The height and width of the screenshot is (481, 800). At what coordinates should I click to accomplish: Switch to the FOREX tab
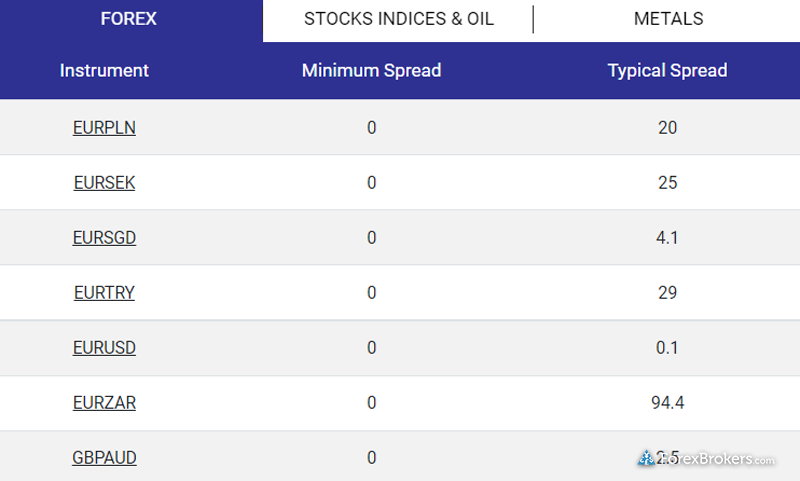129,20
